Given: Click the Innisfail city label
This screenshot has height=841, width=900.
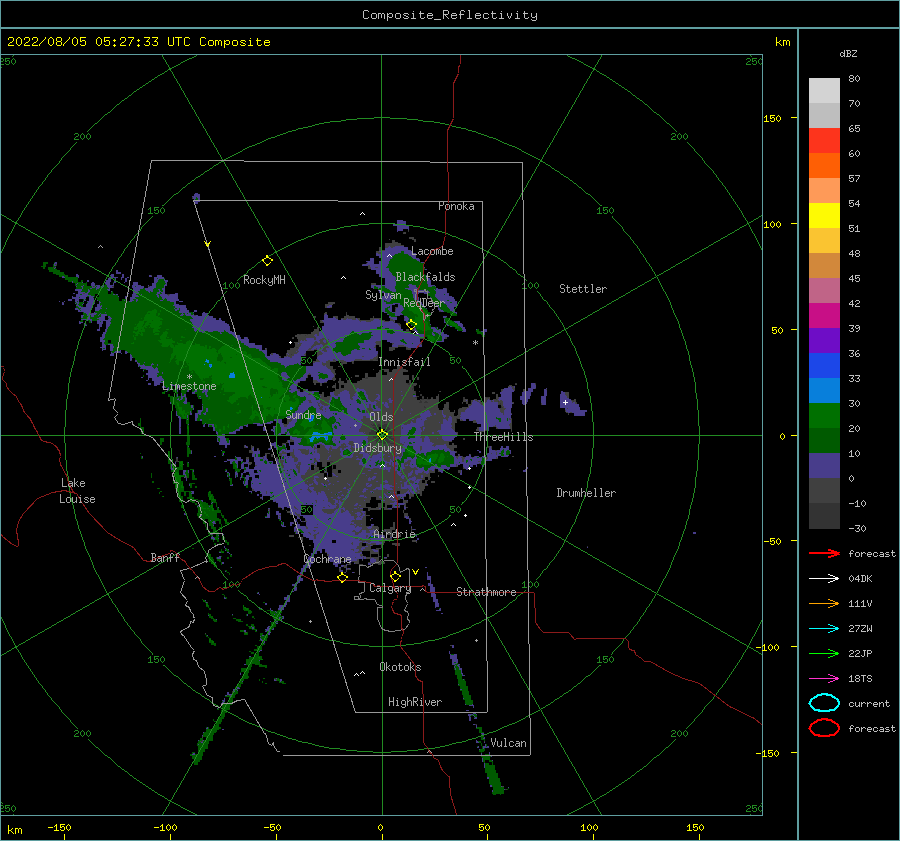Looking at the screenshot, I should (x=404, y=362).
